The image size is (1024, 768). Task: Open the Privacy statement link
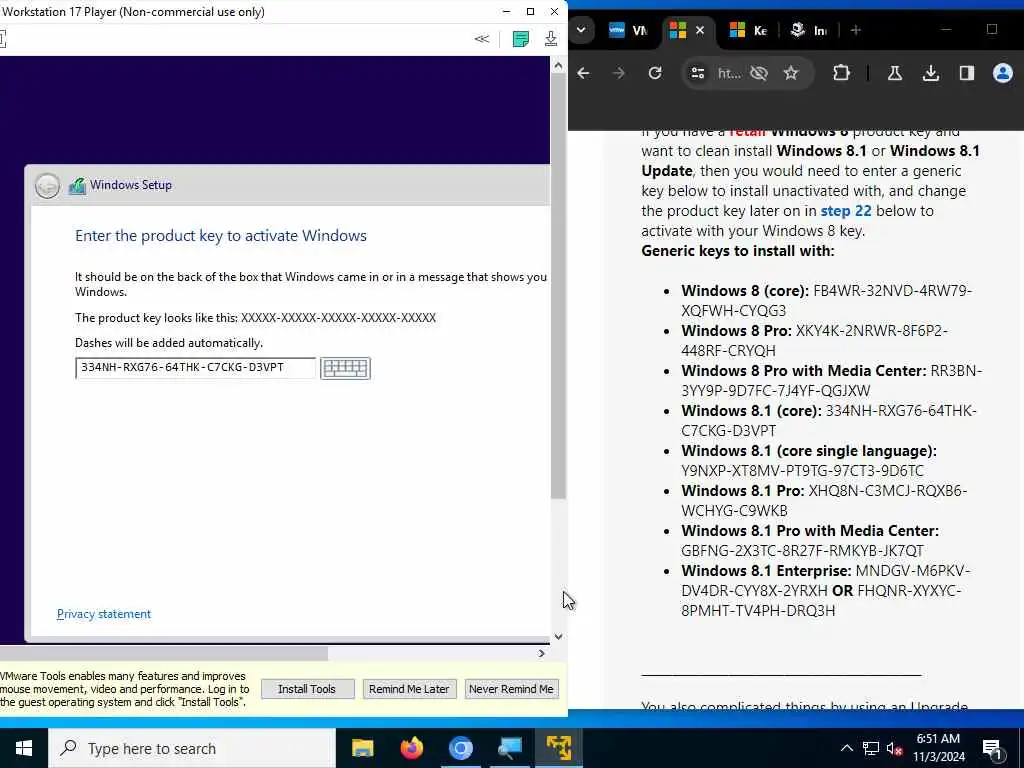(x=104, y=614)
